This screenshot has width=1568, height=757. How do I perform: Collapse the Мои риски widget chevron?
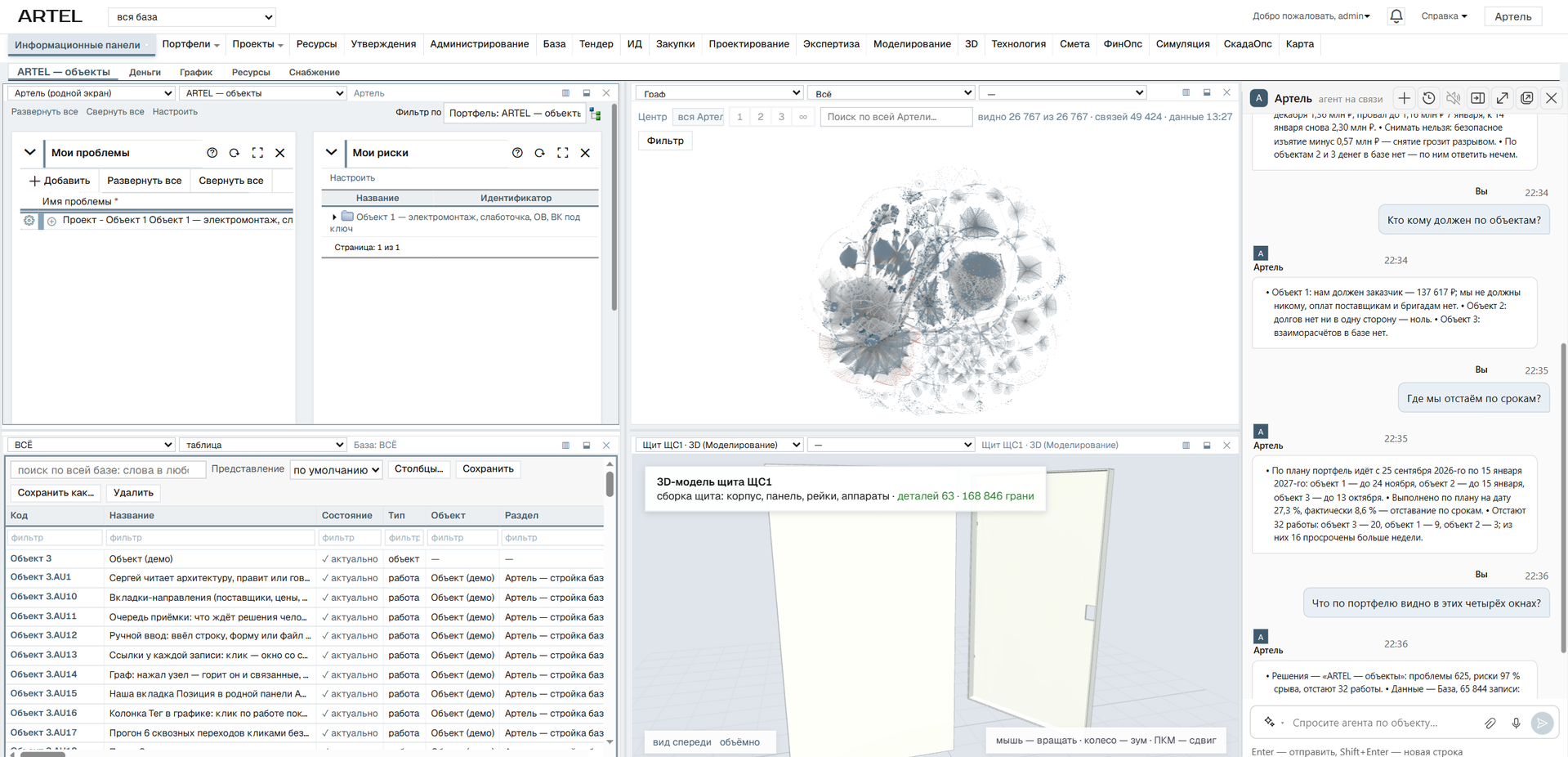tap(331, 153)
